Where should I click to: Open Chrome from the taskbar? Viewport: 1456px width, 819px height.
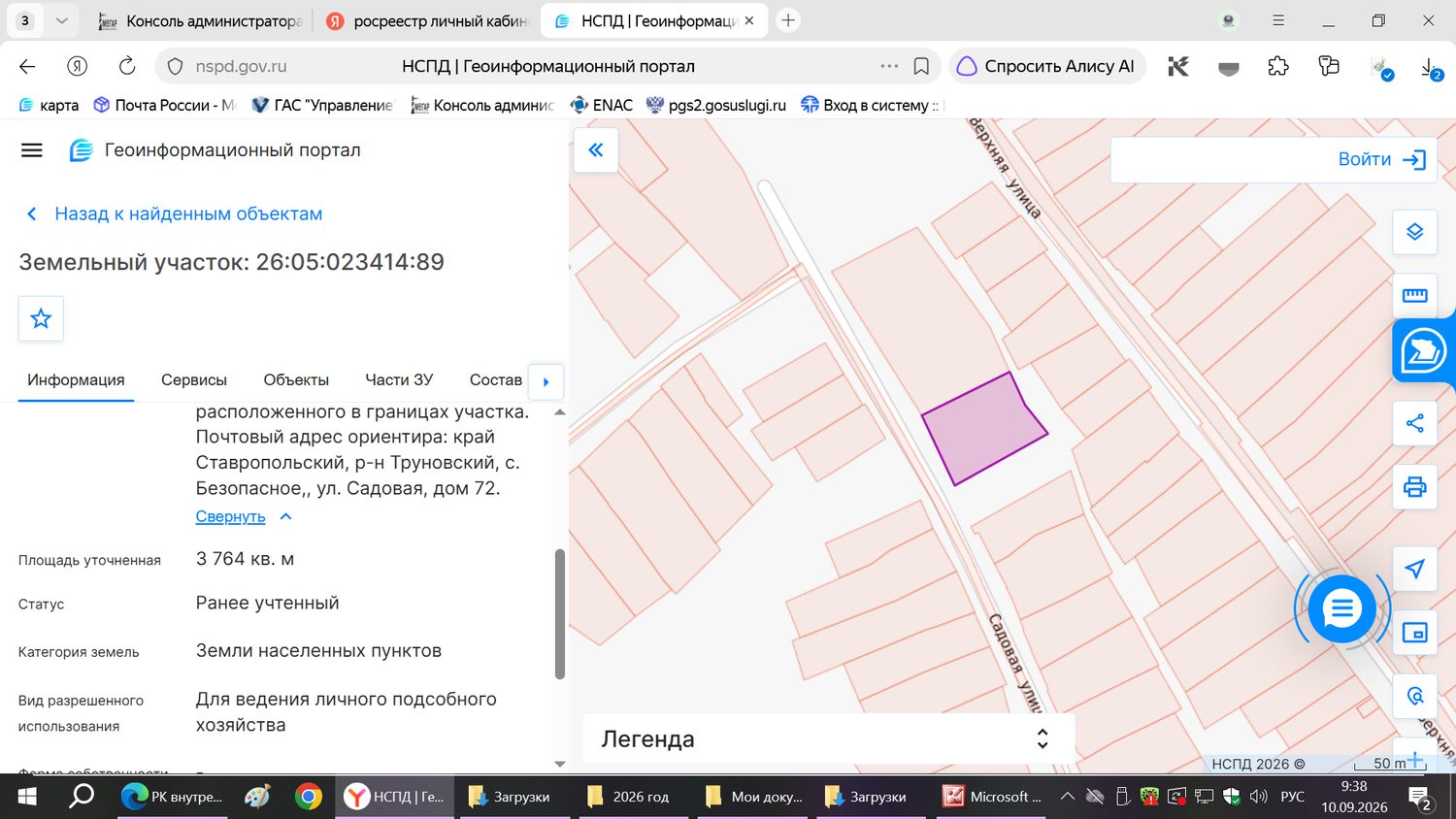[309, 797]
